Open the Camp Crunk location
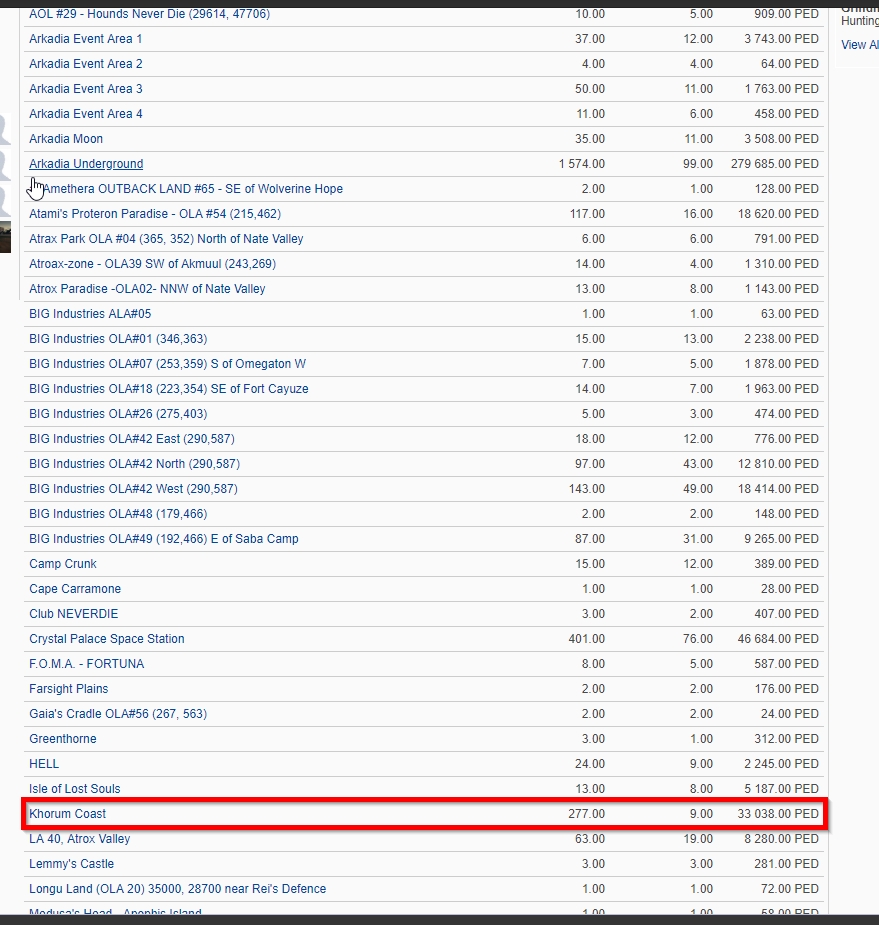Viewport: 879px width, 925px height. pos(63,564)
